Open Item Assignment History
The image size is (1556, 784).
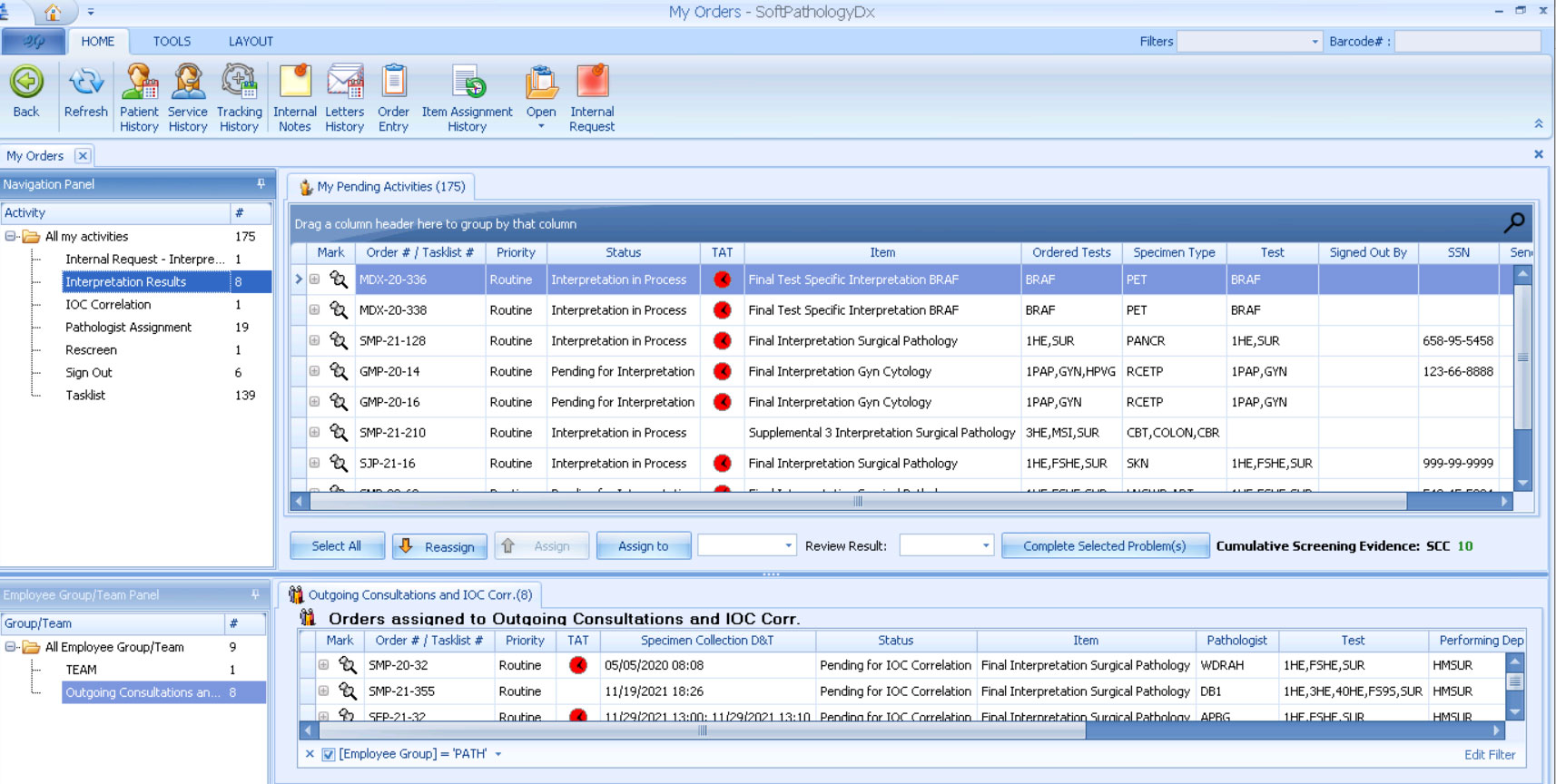click(468, 83)
